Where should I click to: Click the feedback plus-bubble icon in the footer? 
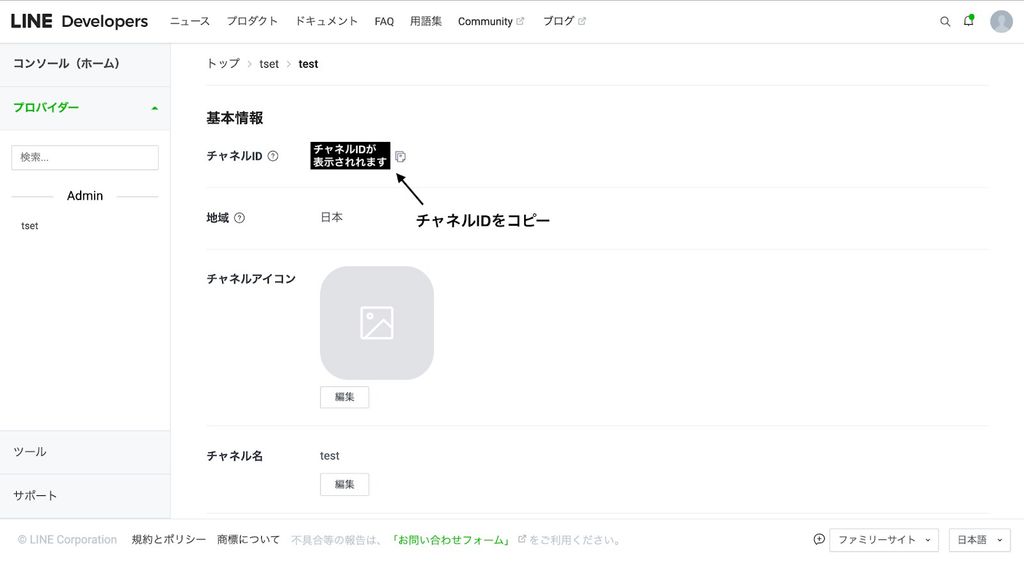(x=819, y=539)
